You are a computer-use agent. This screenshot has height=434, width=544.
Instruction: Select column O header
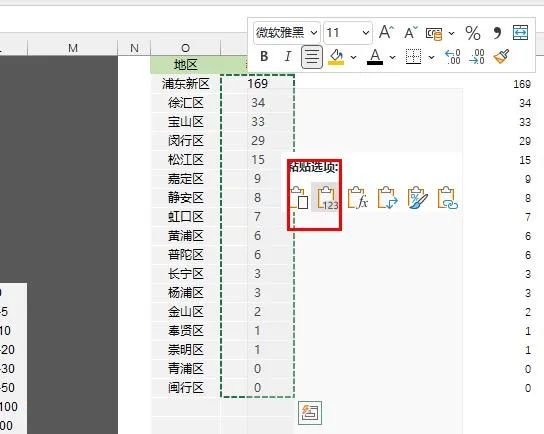click(186, 48)
